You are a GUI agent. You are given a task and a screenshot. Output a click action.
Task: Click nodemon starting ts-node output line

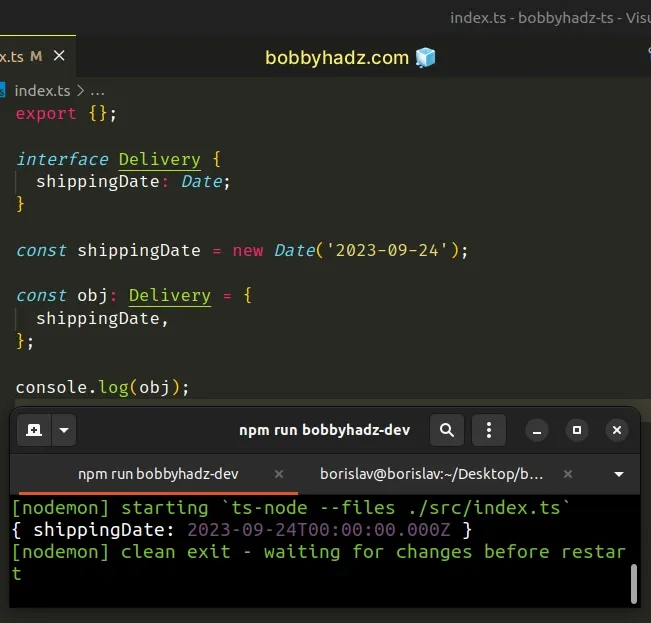(291, 508)
